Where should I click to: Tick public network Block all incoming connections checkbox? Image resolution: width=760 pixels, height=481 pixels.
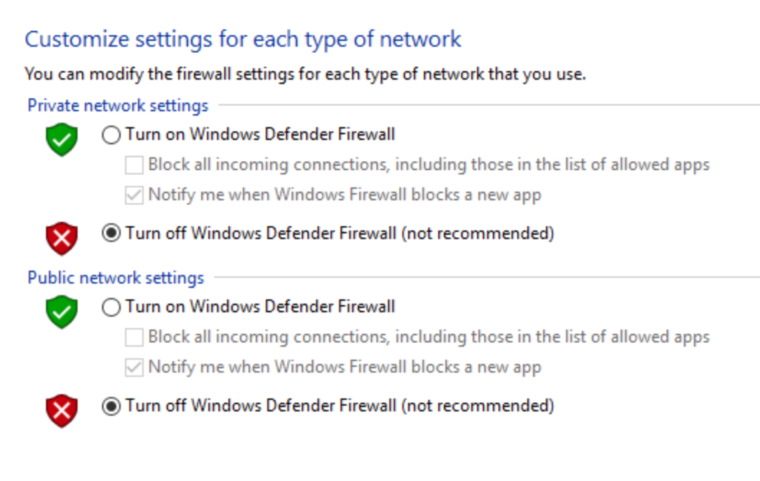[x=135, y=337]
